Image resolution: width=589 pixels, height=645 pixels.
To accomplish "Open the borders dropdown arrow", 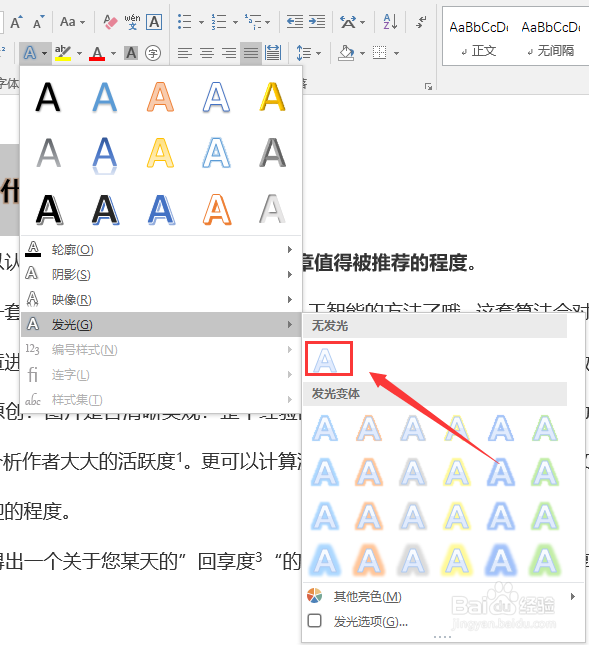I will (x=396, y=53).
